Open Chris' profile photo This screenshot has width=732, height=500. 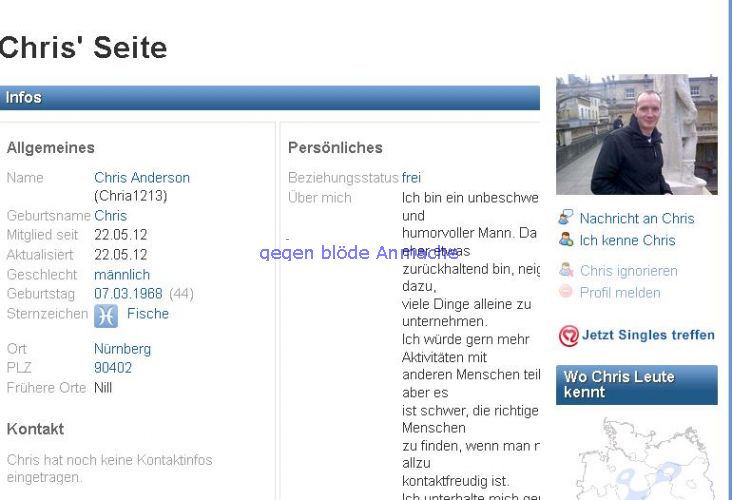636,134
